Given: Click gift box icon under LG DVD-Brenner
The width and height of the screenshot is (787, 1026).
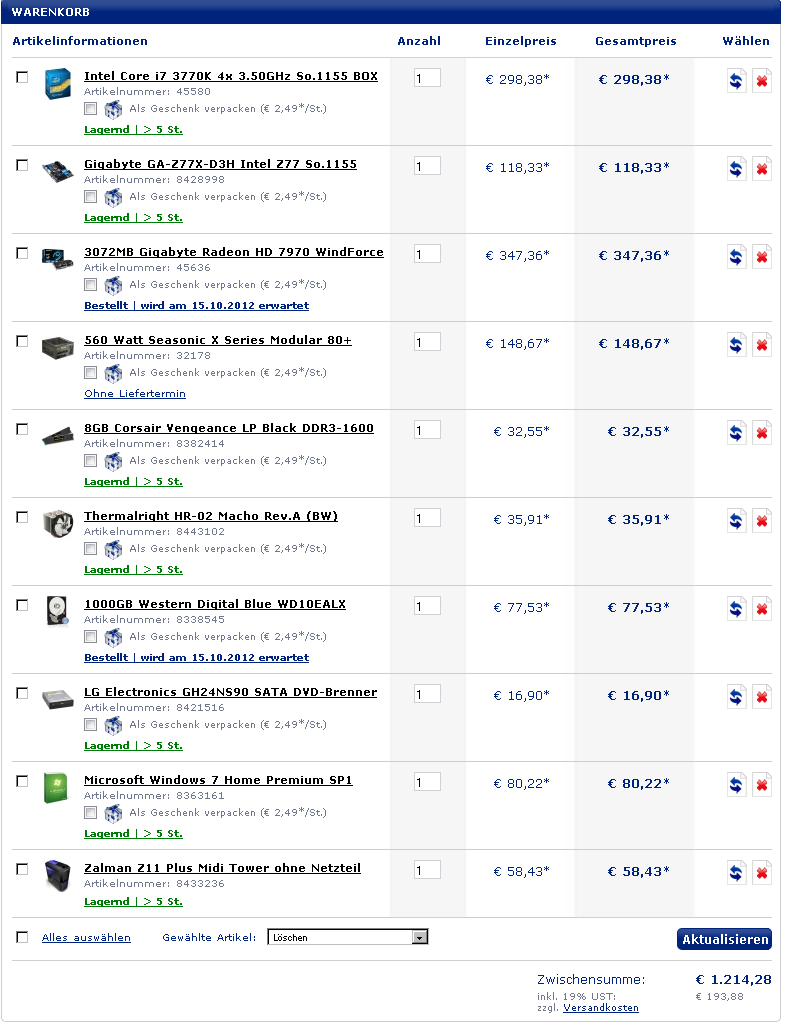Looking at the screenshot, I should (x=113, y=725).
